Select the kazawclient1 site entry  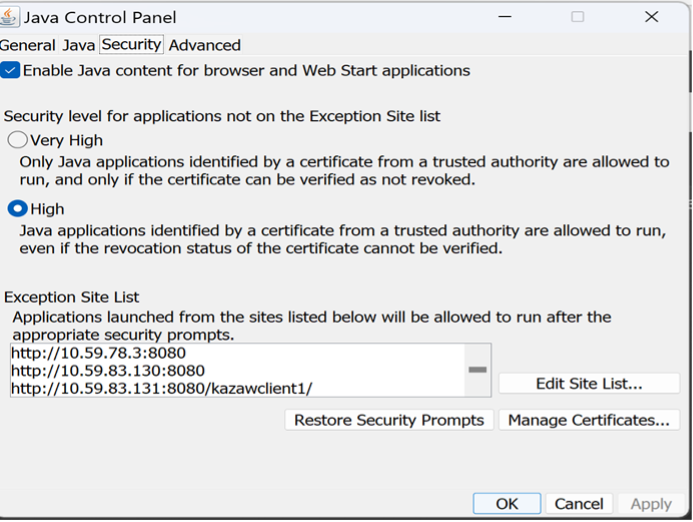coord(161,388)
